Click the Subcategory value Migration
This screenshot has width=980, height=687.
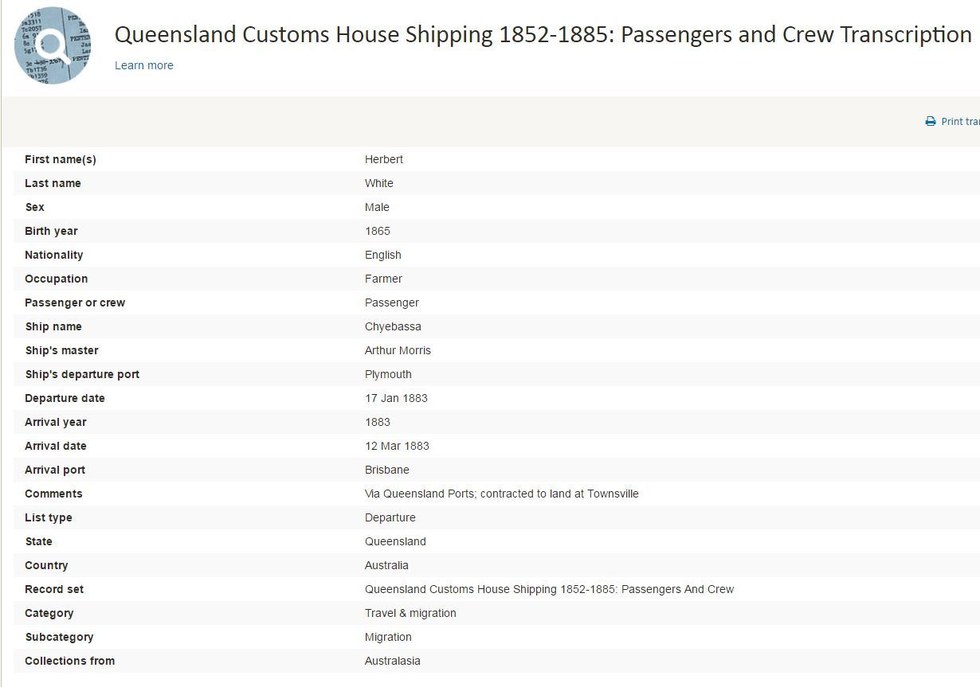point(388,637)
